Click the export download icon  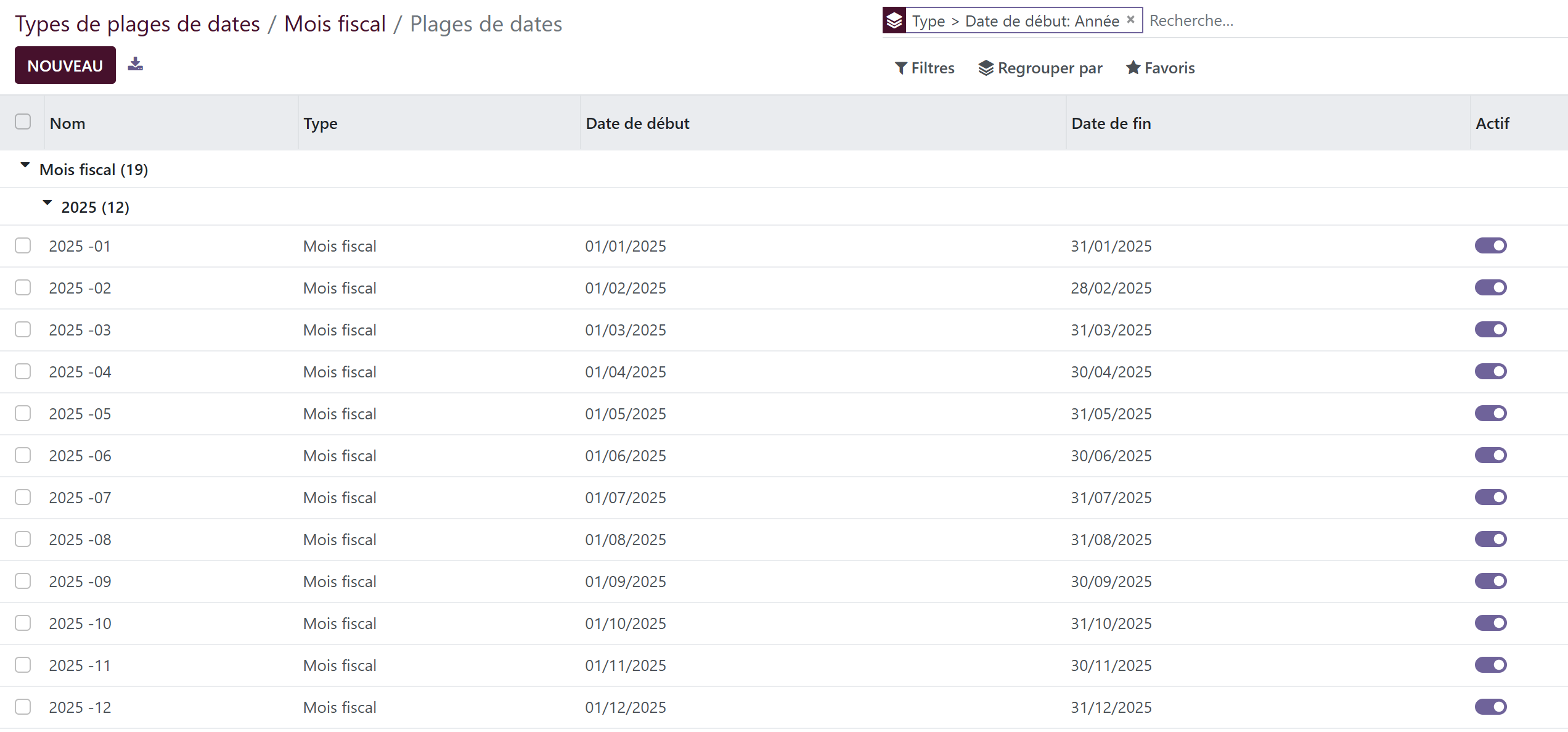[x=136, y=64]
